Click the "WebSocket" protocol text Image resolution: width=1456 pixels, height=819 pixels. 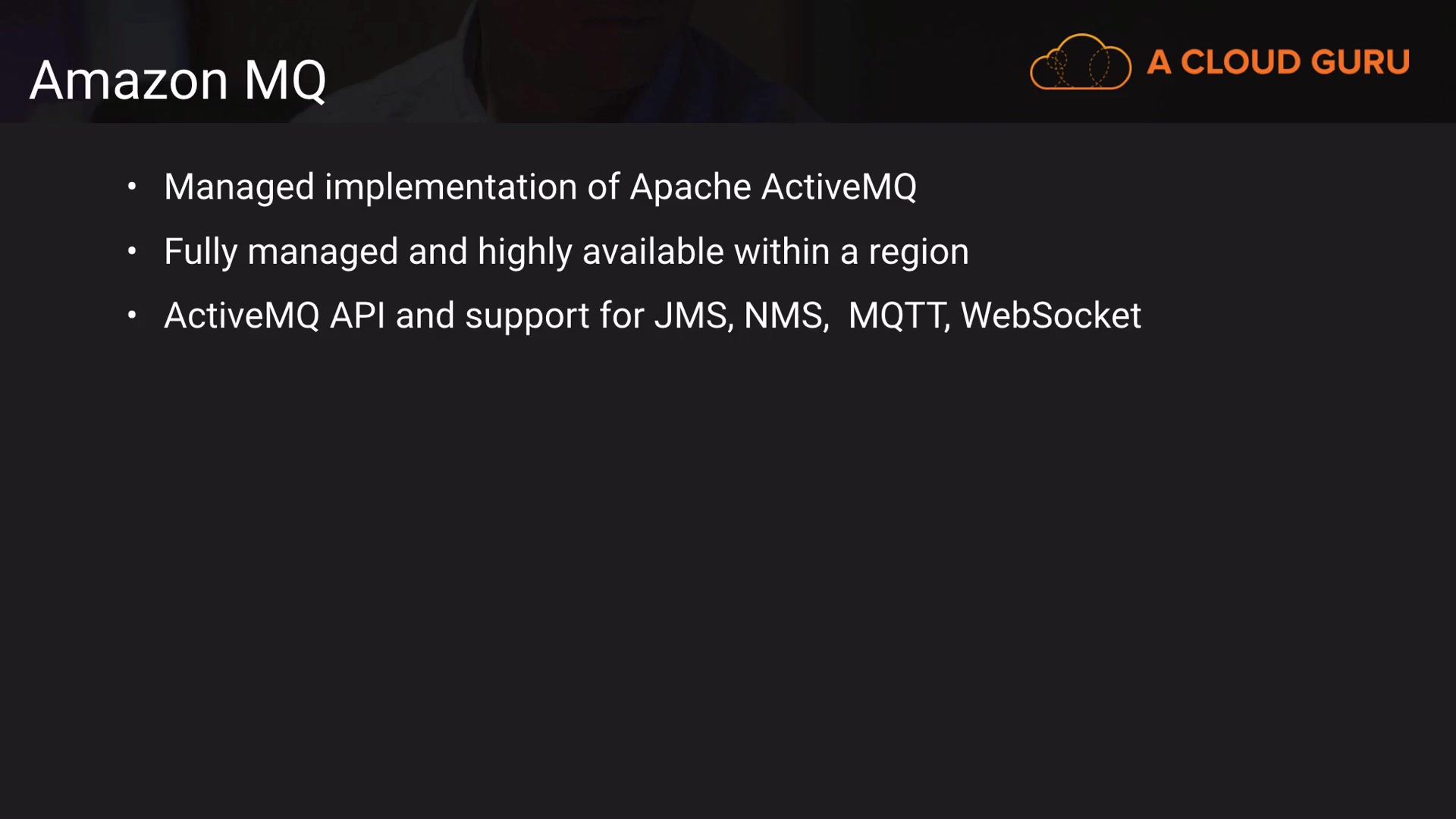(x=1050, y=315)
